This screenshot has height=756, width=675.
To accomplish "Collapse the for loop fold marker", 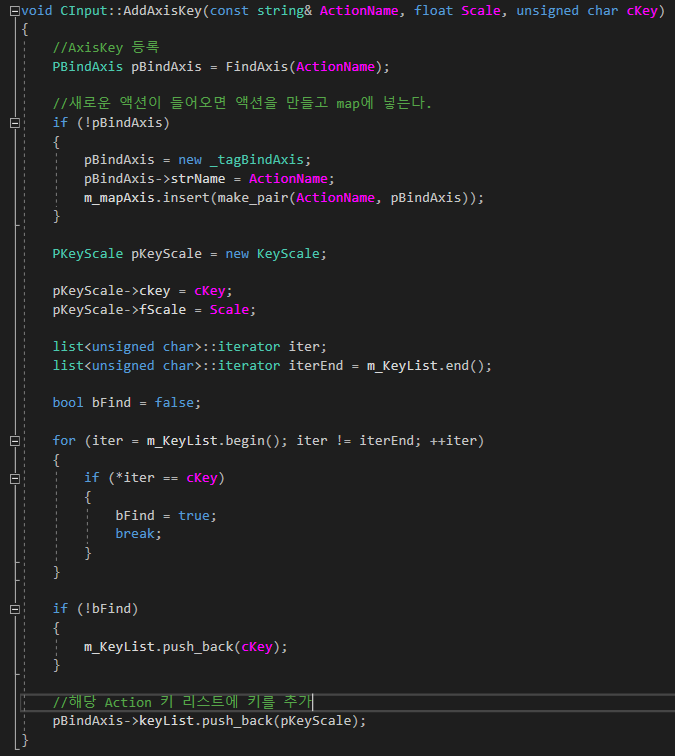I will [x=15, y=441].
